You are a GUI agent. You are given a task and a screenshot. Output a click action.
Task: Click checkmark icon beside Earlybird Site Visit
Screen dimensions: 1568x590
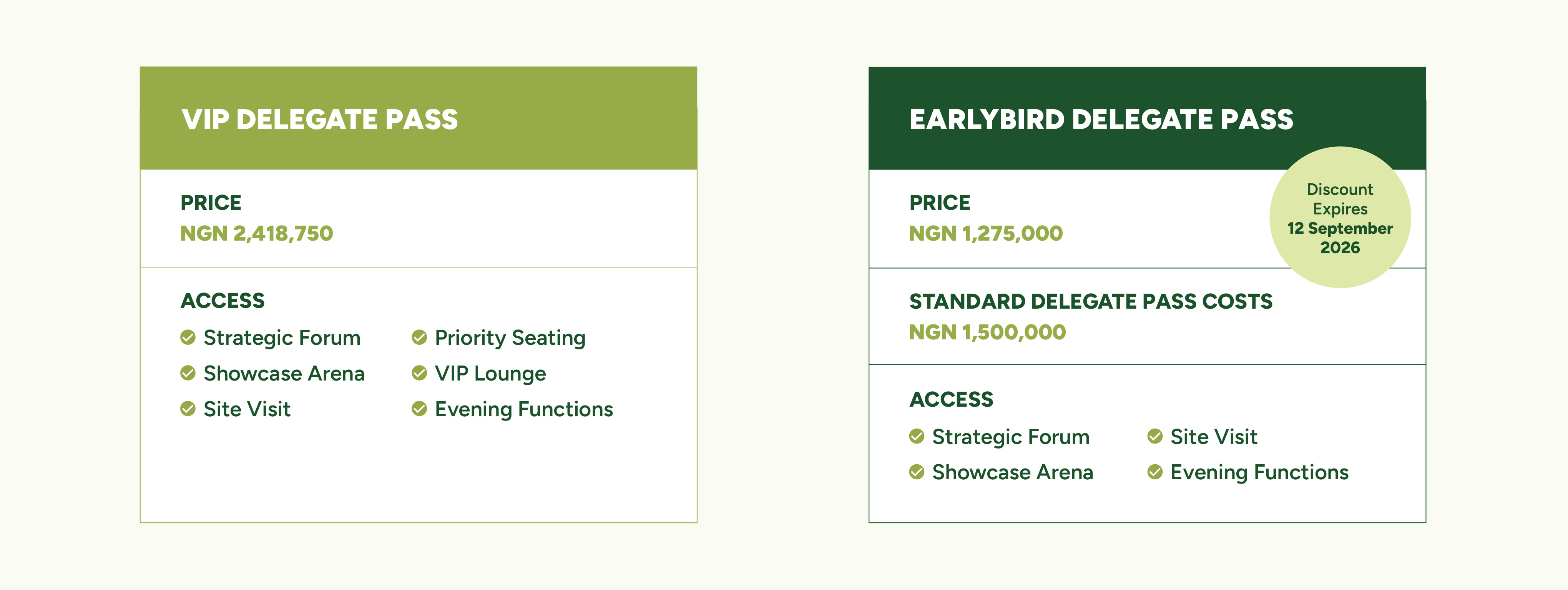(x=1155, y=437)
